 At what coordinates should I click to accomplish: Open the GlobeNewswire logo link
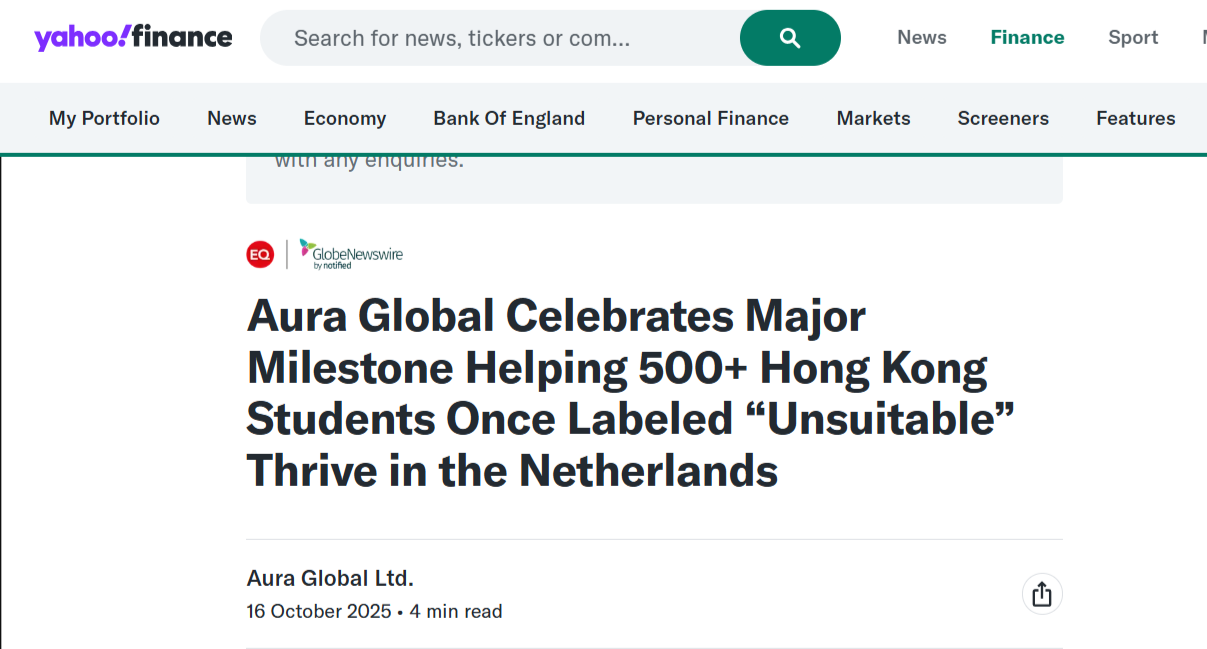[x=351, y=255]
